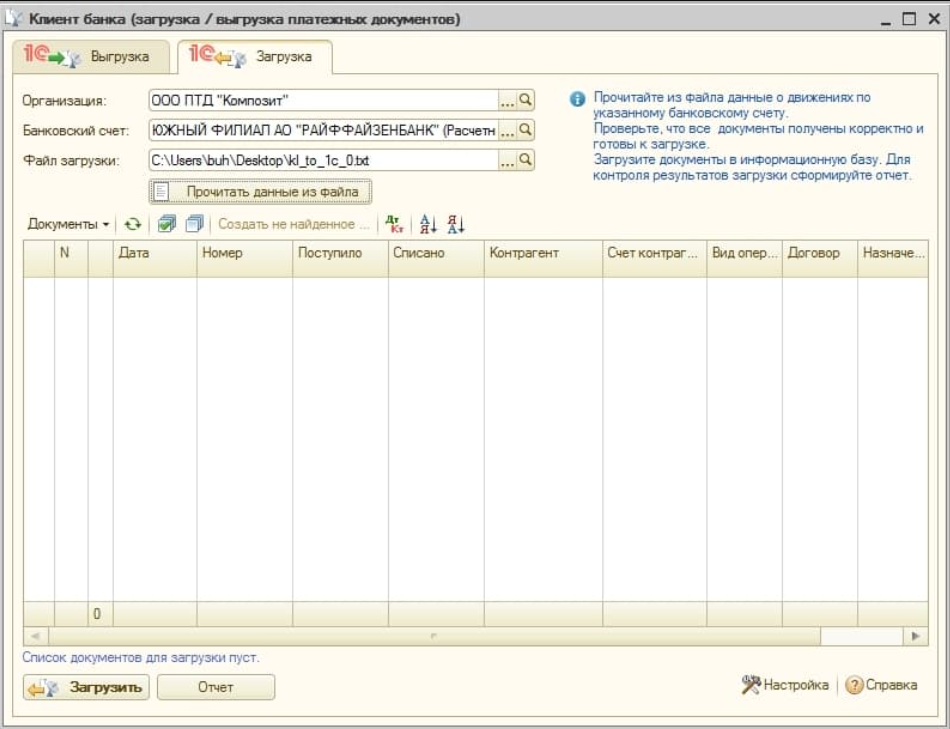950x729 pixels.
Task: Click the refresh icon in documents toolbar
Action: tap(133, 225)
